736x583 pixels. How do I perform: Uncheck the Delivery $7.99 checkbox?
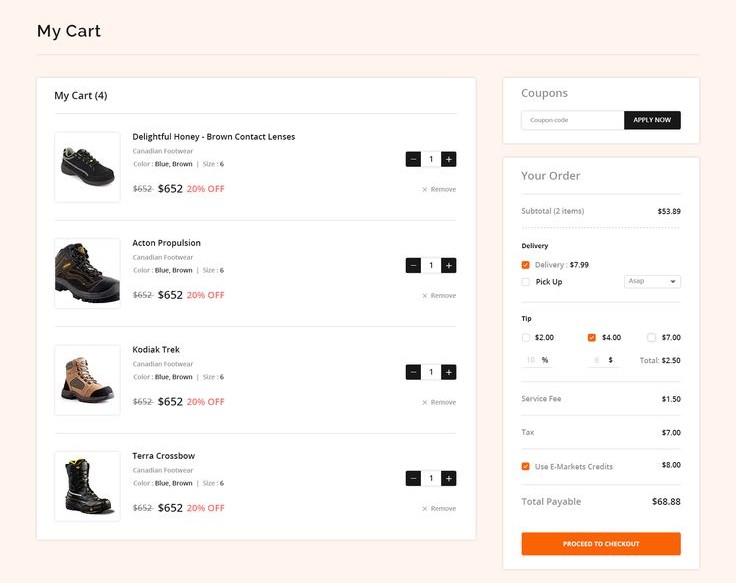pos(526,265)
